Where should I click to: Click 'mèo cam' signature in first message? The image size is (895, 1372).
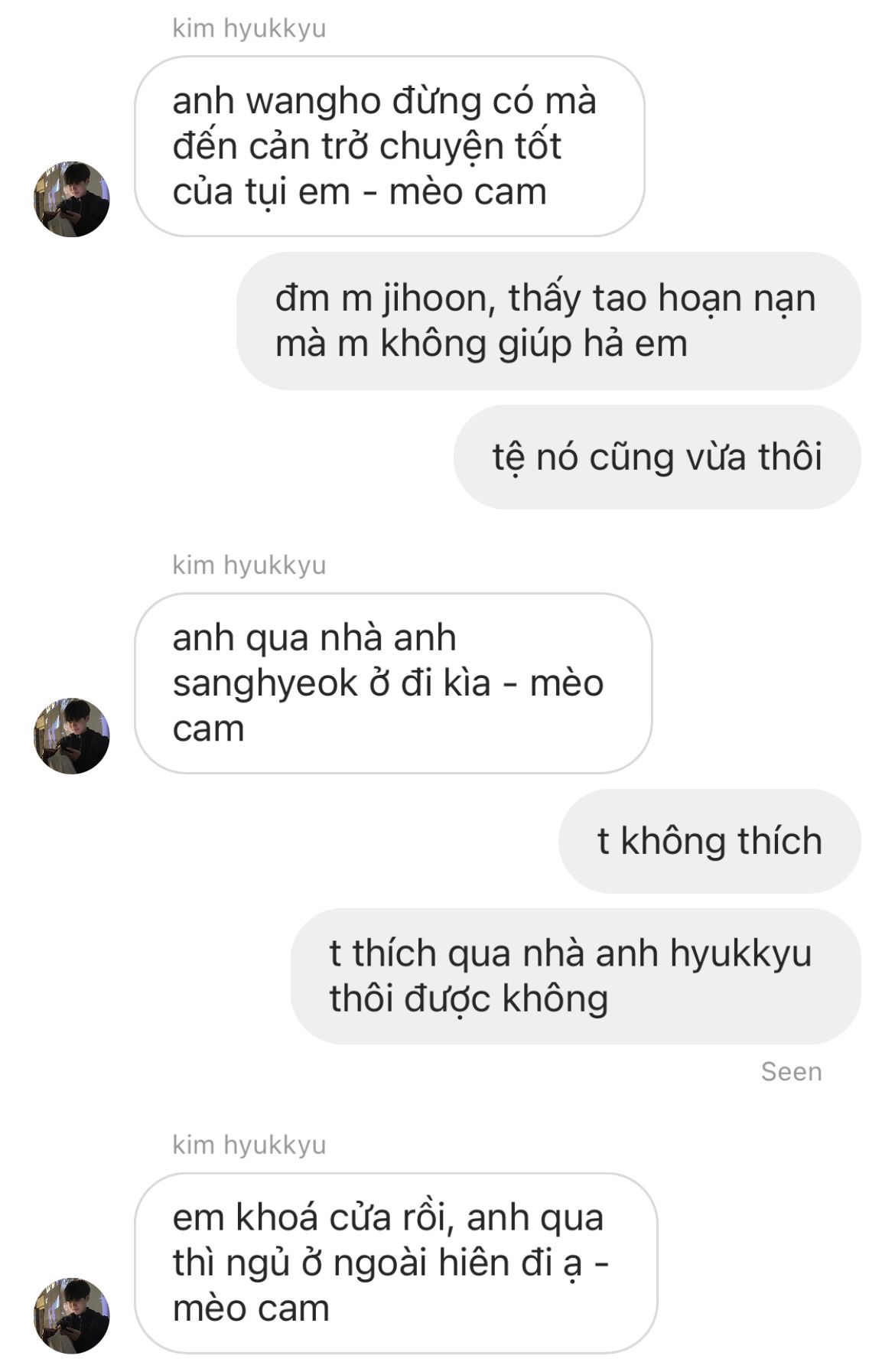(468, 192)
